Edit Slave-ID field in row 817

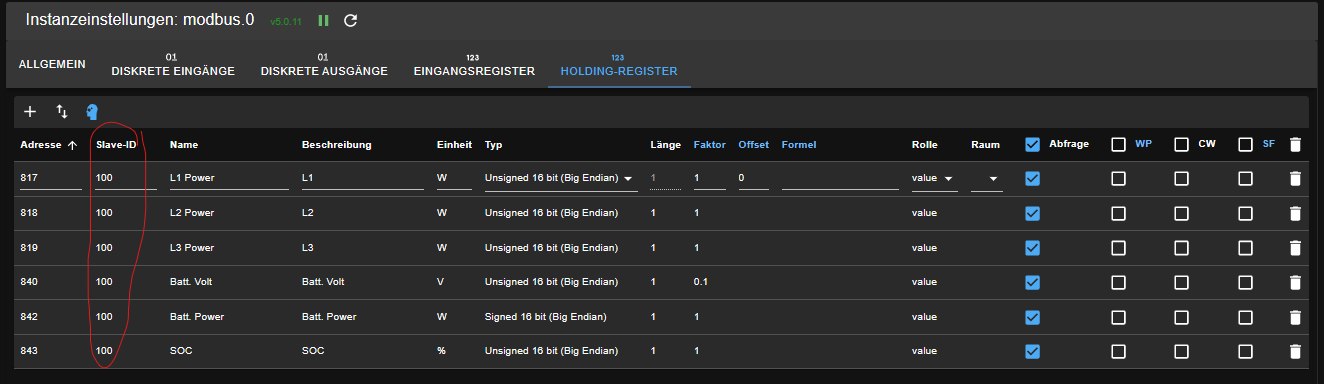[125, 179]
